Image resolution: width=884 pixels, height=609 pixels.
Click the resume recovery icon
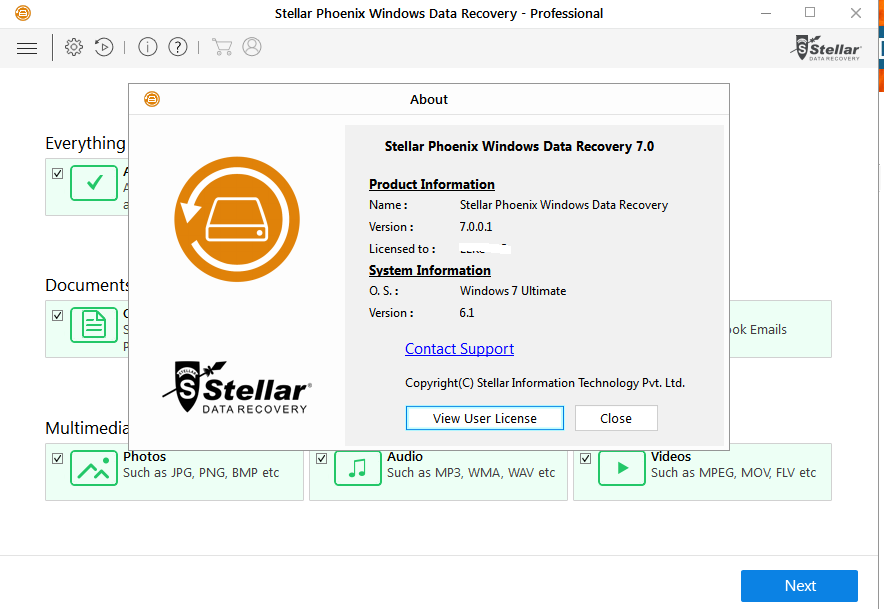(x=104, y=47)
